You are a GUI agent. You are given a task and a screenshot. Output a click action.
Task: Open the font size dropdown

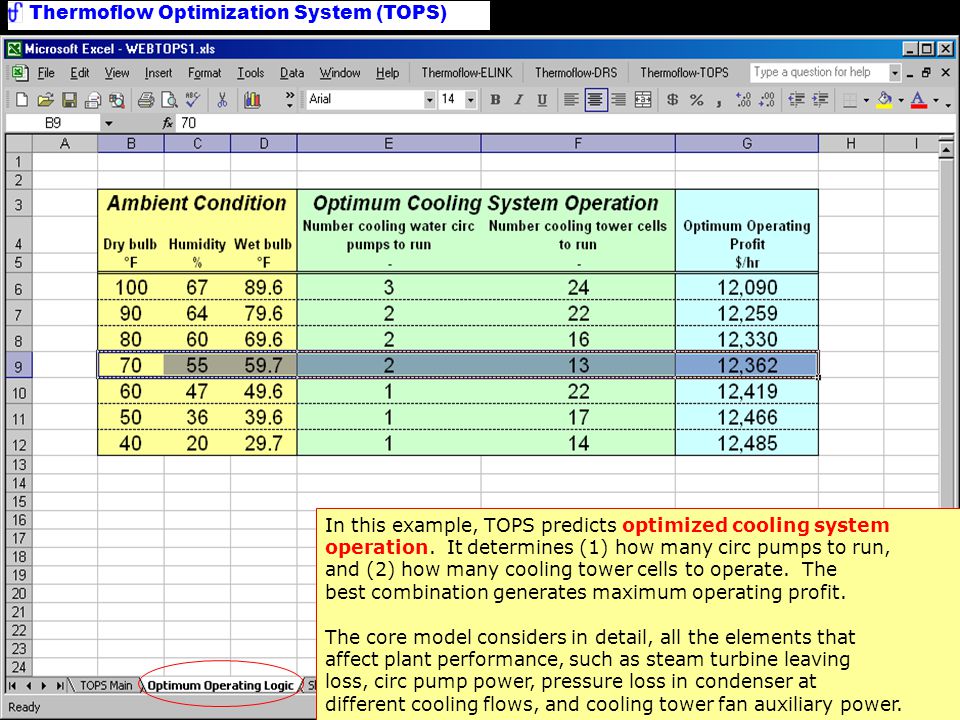click(470, 100)
